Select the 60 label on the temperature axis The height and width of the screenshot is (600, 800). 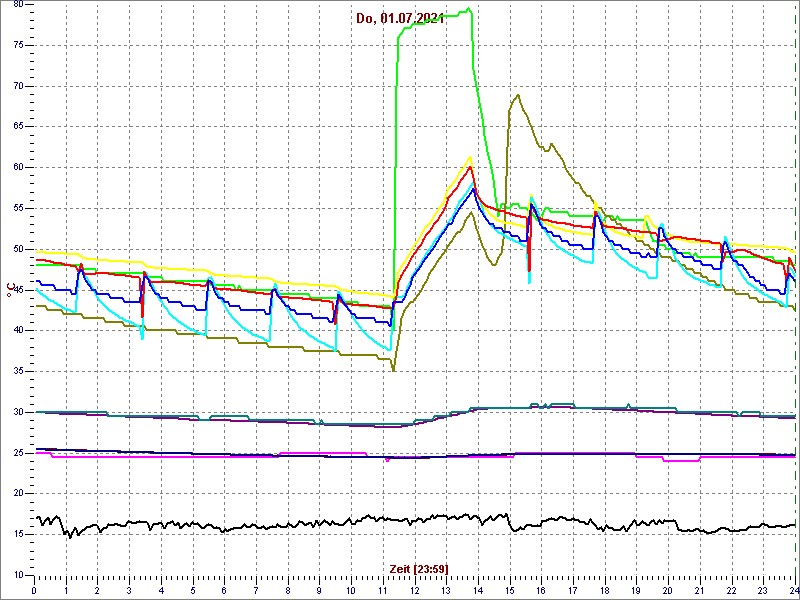tap(17, 168)
